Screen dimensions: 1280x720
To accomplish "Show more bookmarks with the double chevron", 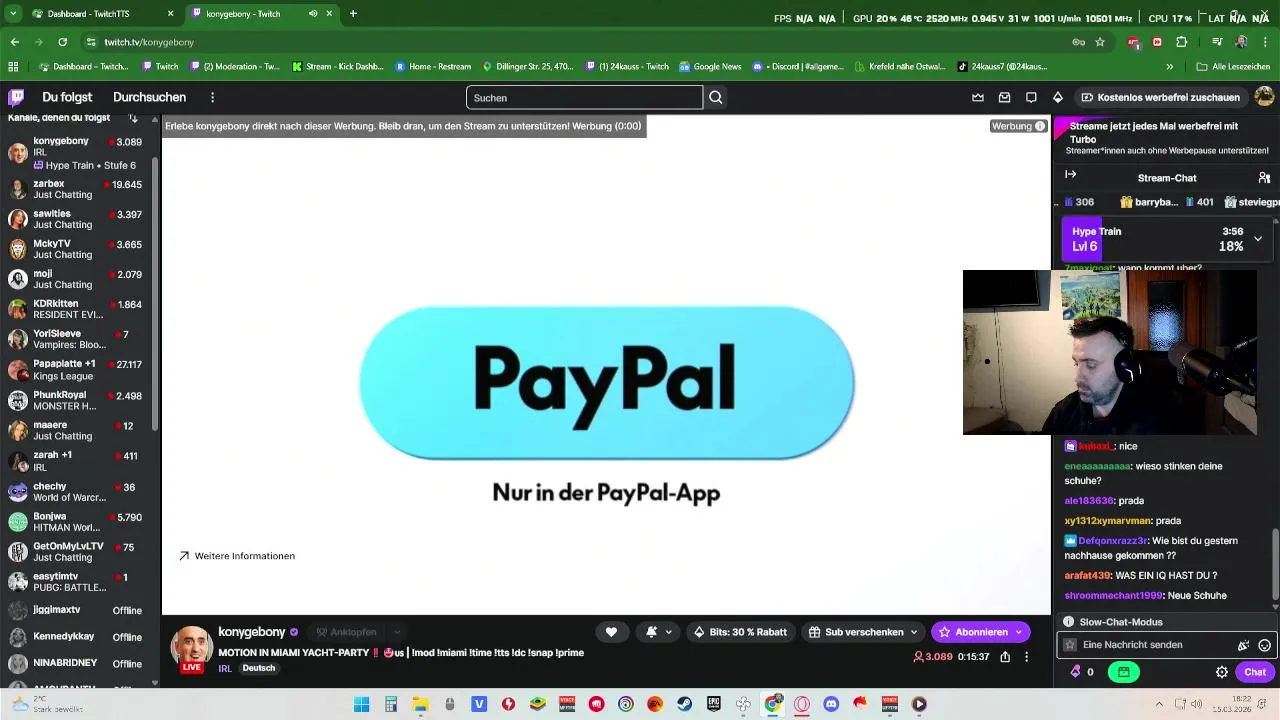I will (x=1169, y=67).
